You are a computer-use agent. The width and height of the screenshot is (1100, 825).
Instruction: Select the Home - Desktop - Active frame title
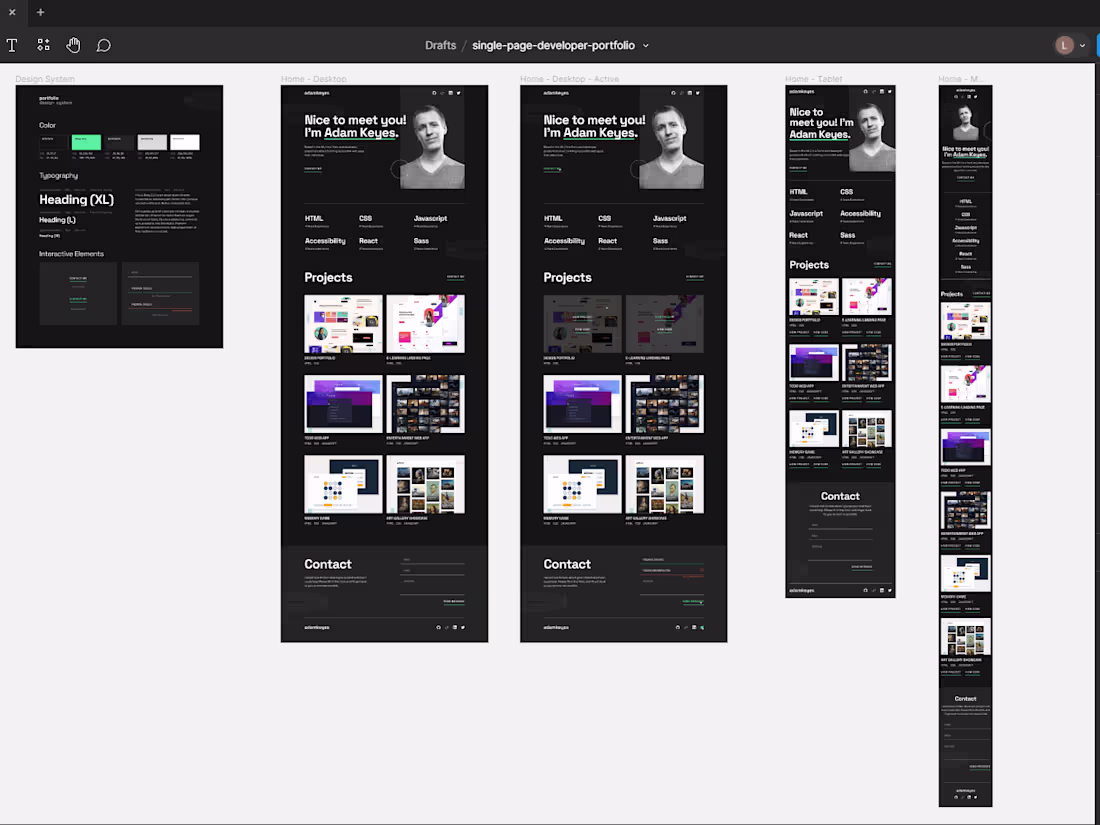click(x=569, y=78)
